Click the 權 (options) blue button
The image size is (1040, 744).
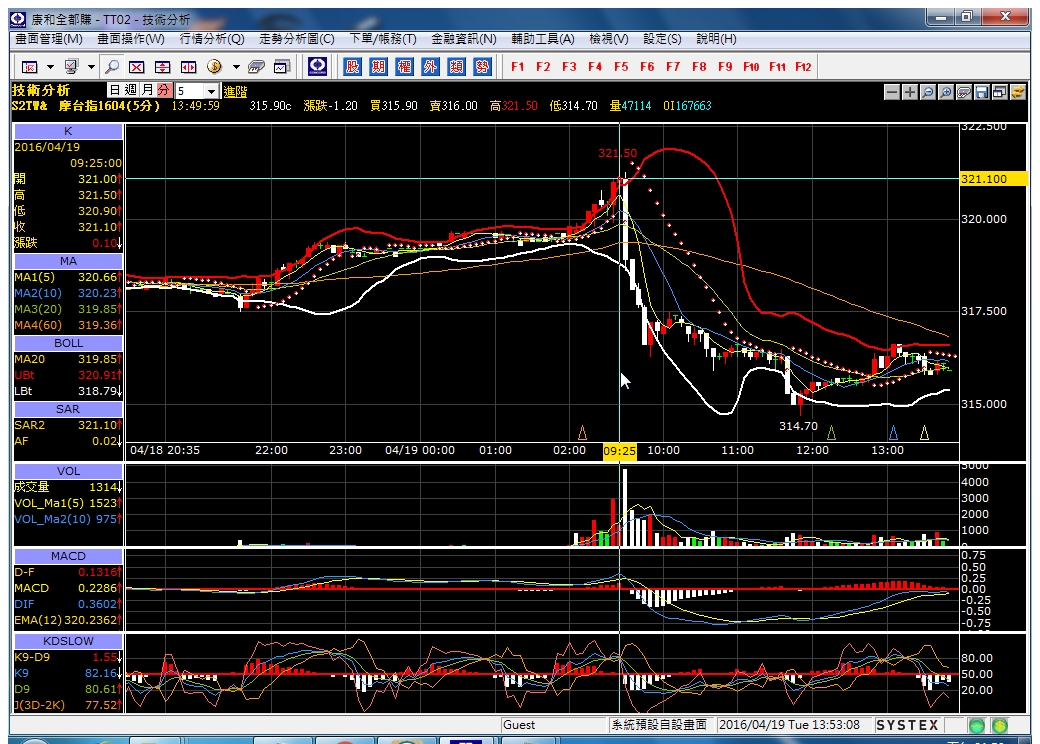coord(404,66)
